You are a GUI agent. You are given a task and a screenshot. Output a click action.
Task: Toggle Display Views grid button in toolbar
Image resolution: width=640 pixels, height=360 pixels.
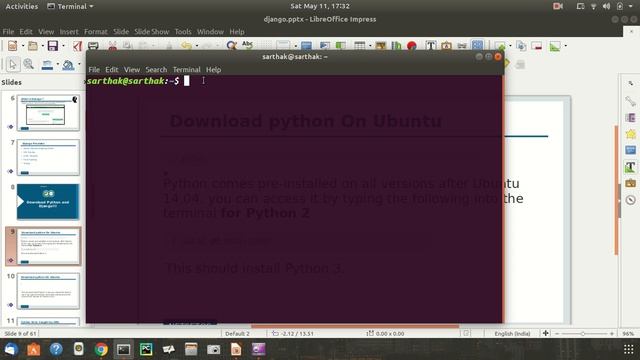click(477, 45)
